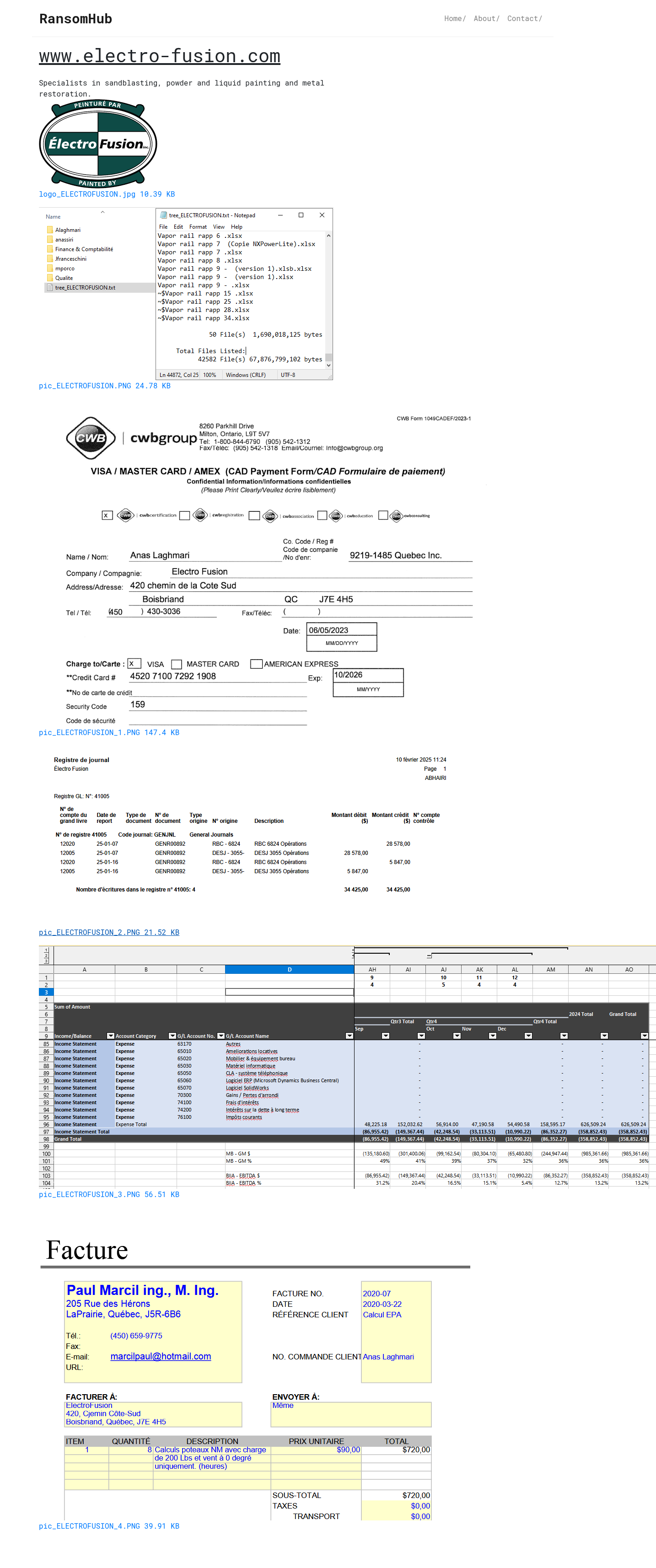
Task: Check the cwbassociation checkbox
Action: coord(254,516)
